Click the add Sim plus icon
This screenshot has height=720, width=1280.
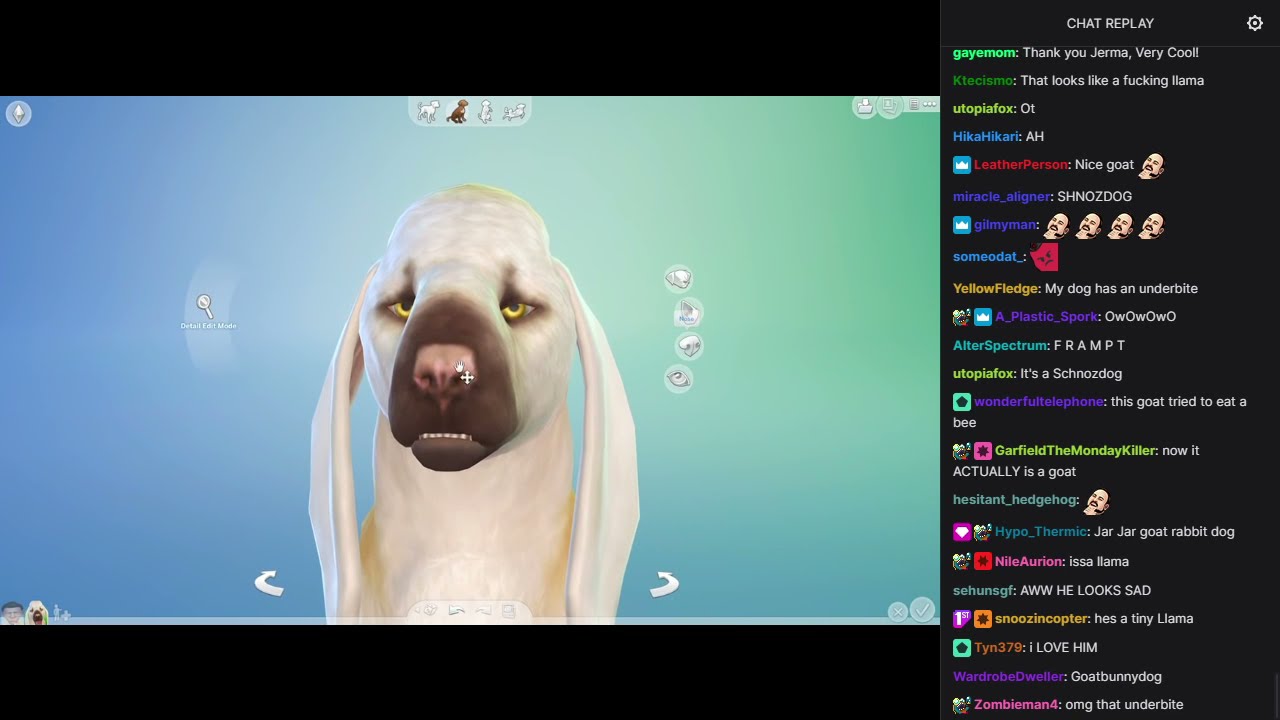coord(61,614)
